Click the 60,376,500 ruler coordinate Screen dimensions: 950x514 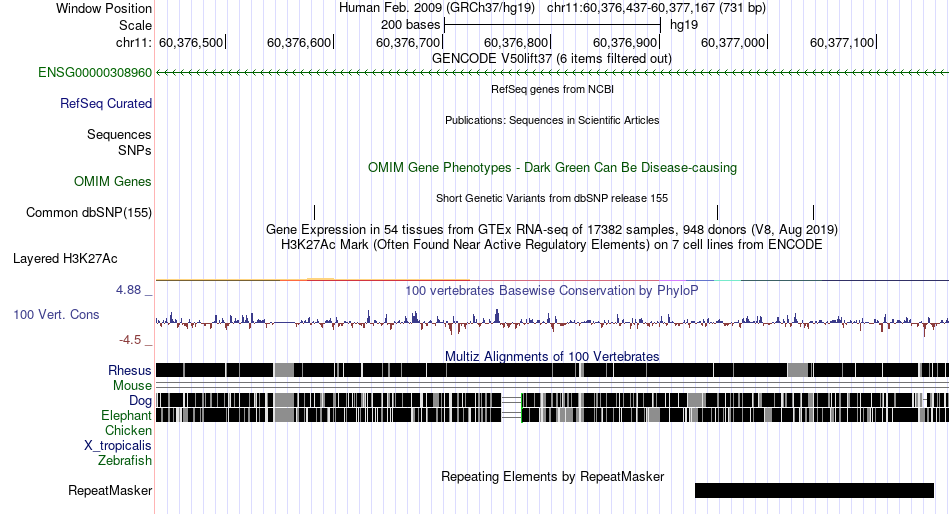191,42
